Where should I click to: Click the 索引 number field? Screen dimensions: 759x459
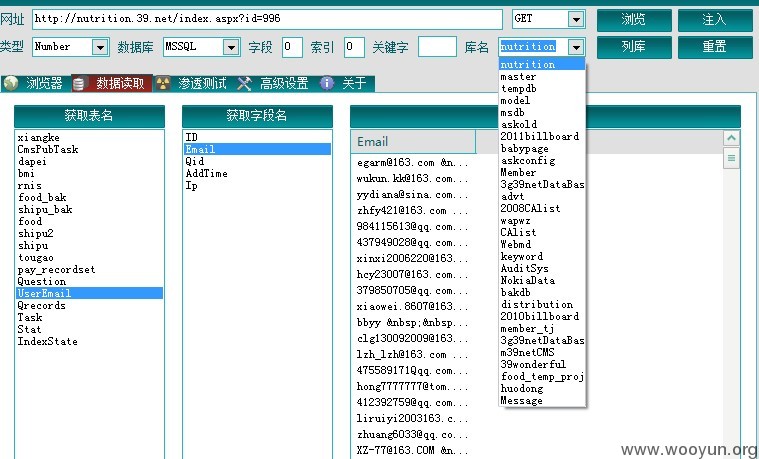point(354,47)
